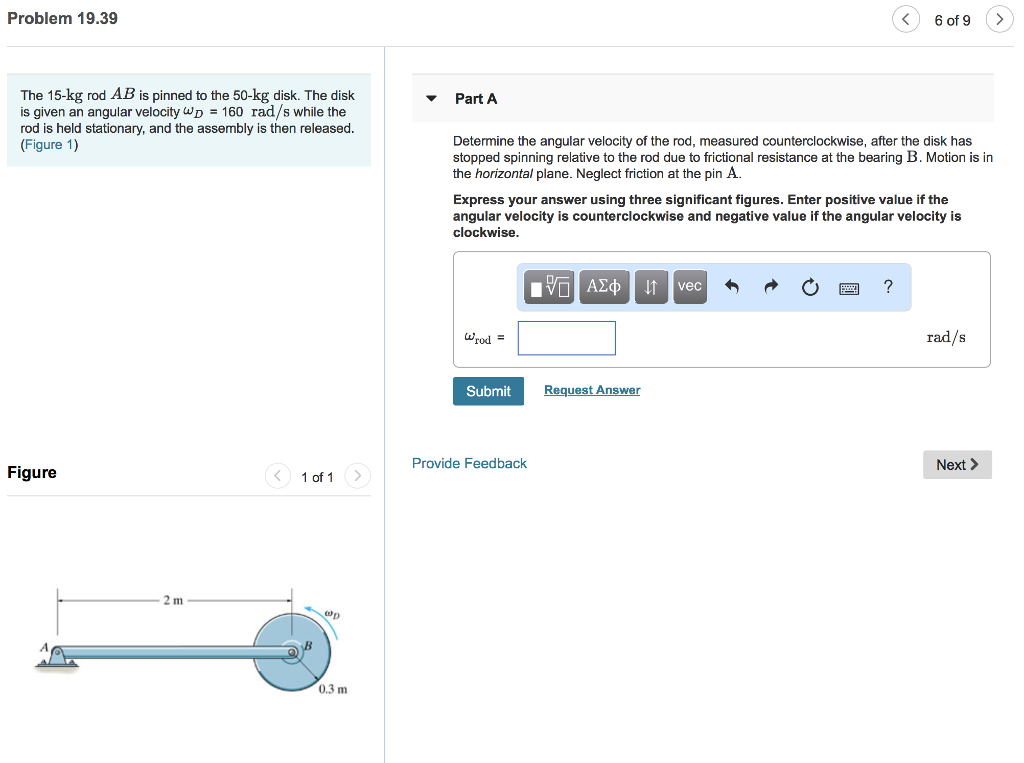Click inside the ωrod answer input box

pyautogui.click(x=566, y=338)
